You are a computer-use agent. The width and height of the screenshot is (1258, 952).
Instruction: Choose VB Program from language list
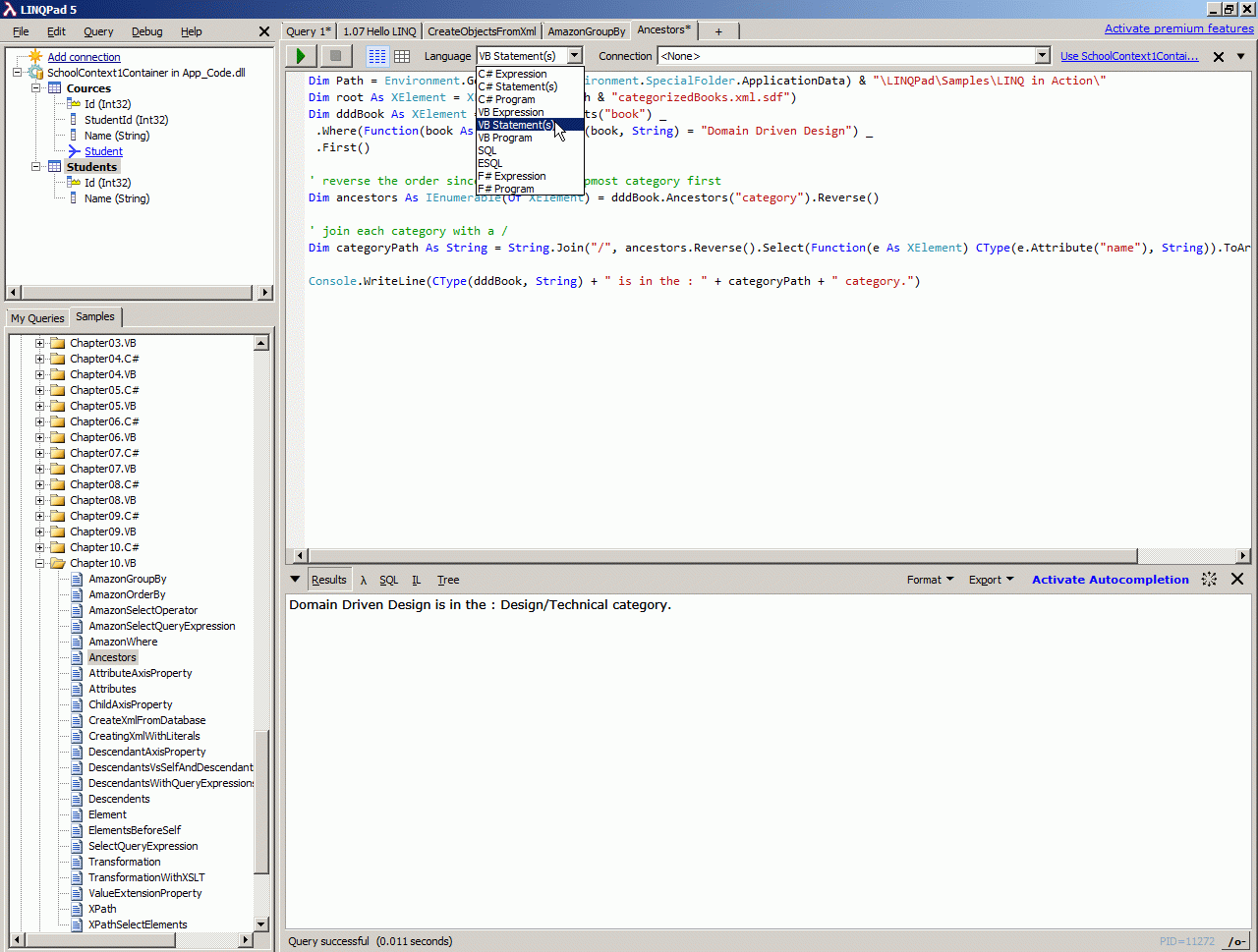pos(530,138)
